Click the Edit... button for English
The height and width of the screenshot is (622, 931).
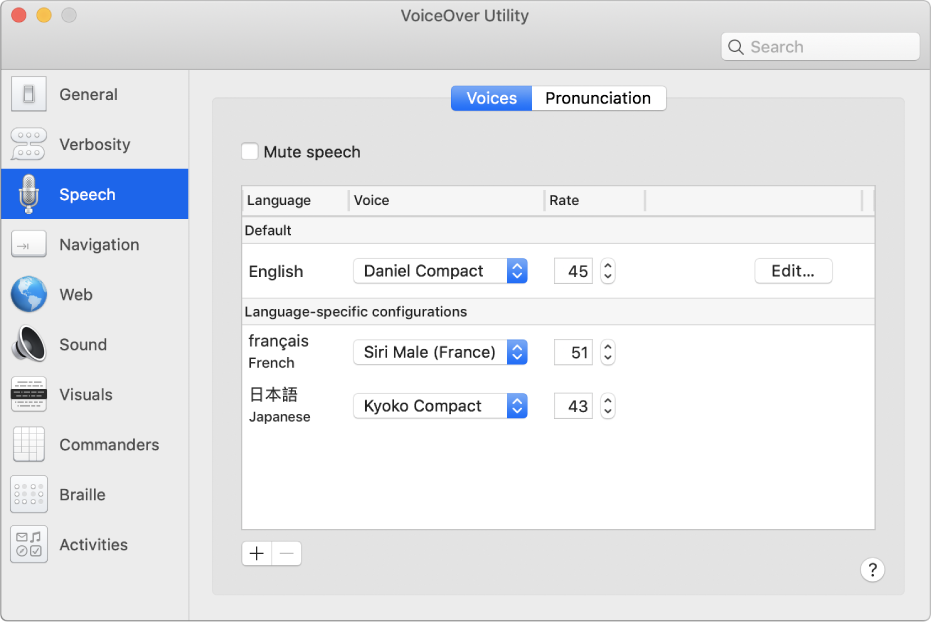click(x=793, y=271)
